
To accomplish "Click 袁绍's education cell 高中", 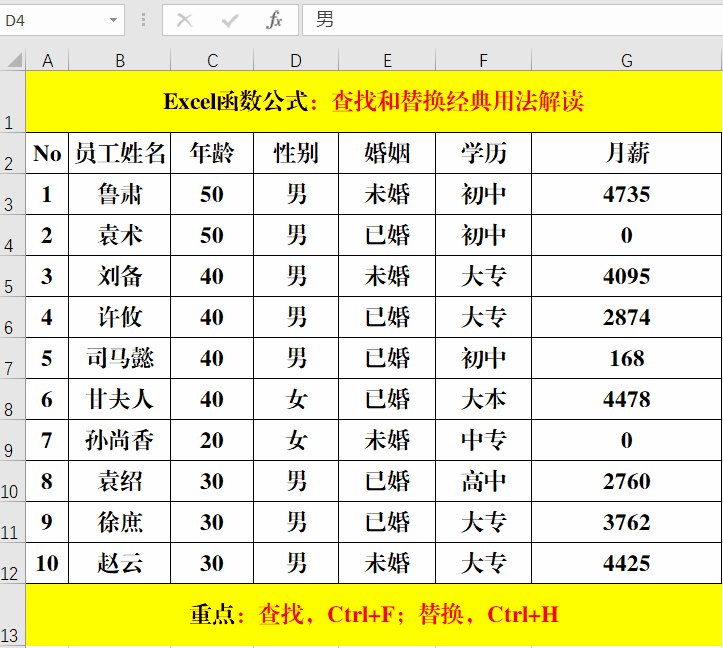I will pos(483,481).
